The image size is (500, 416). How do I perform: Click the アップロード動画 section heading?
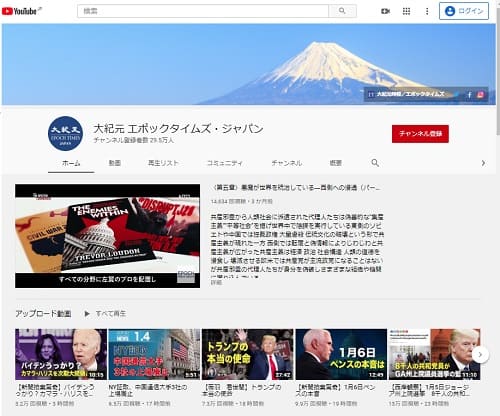pos(43,314)
